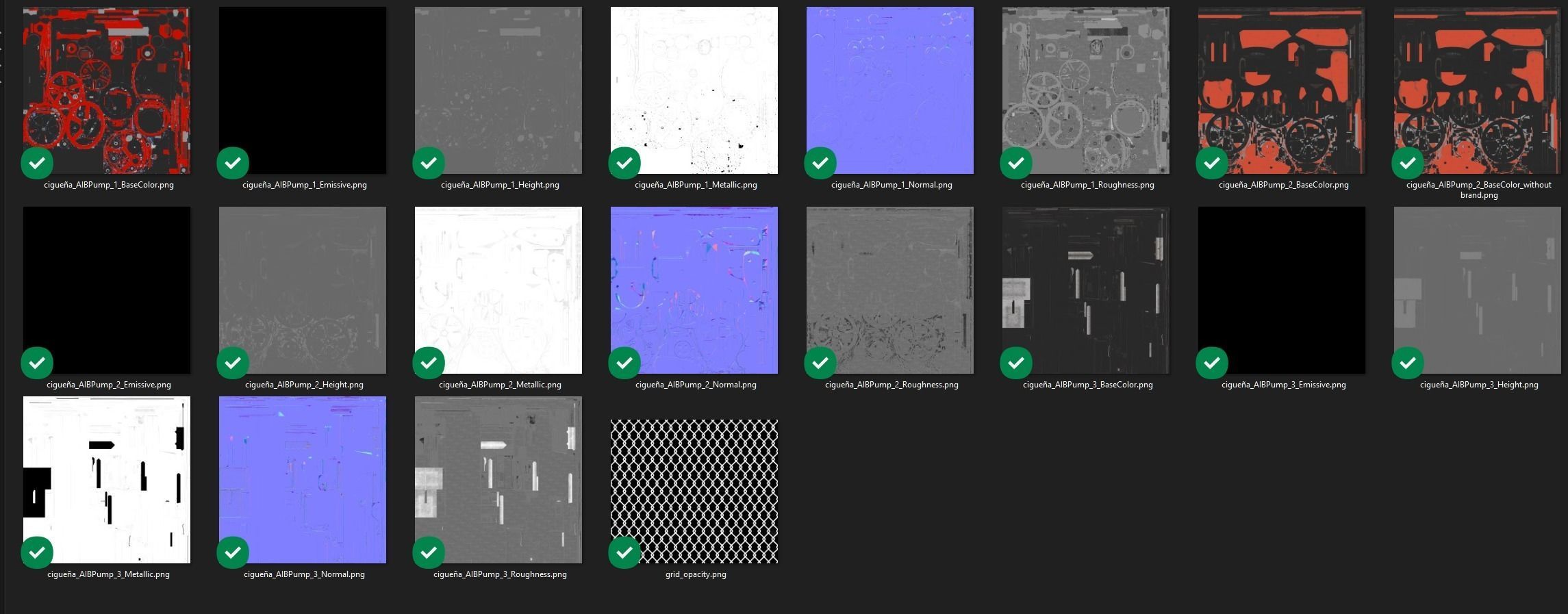Choose the cigueña_AIBPump_2_Roughness.png thumbnail
1568x614 pixels.
click(889, 290)
